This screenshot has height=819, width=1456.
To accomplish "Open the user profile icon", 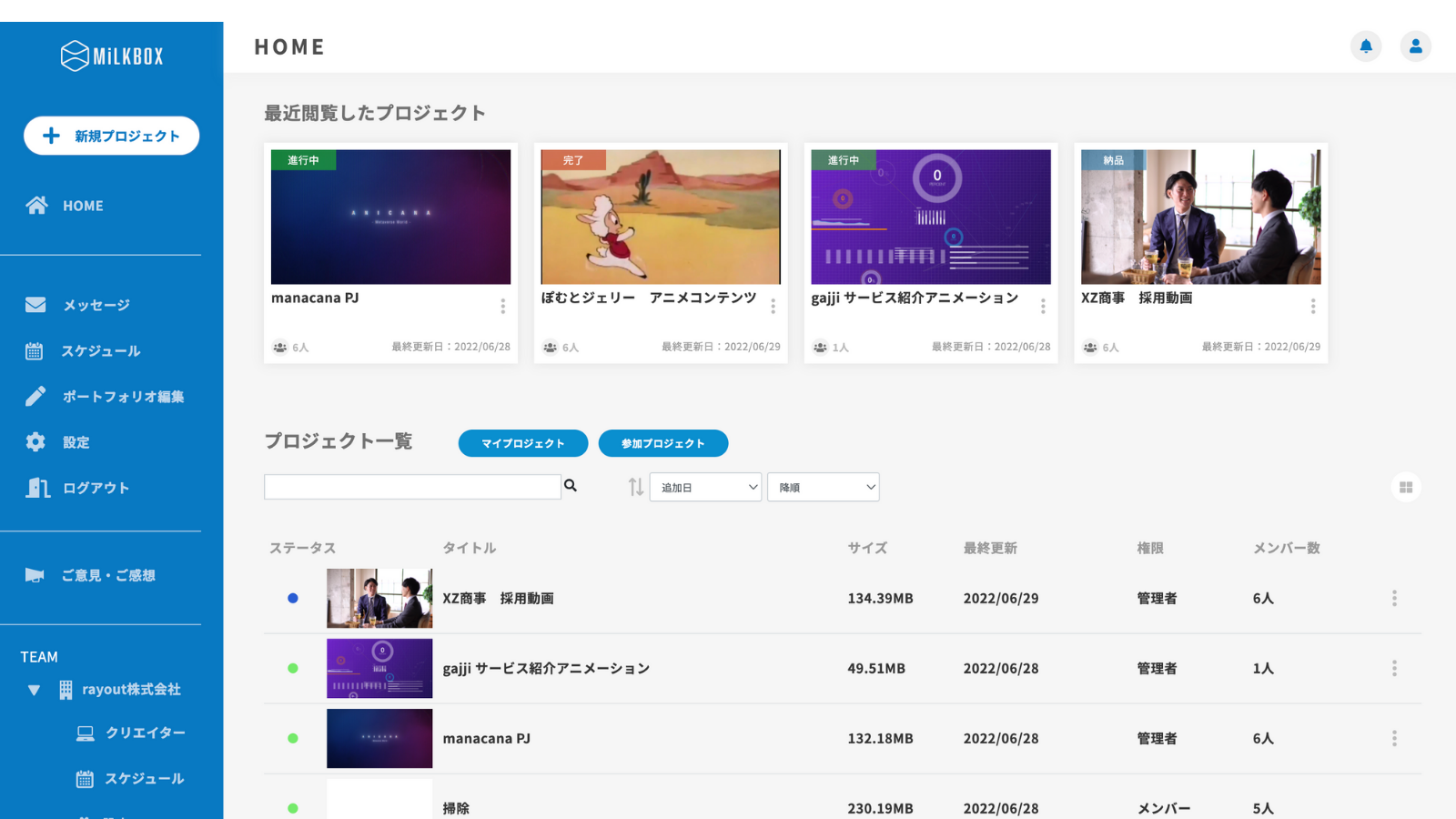I will tap(1415, 46).
